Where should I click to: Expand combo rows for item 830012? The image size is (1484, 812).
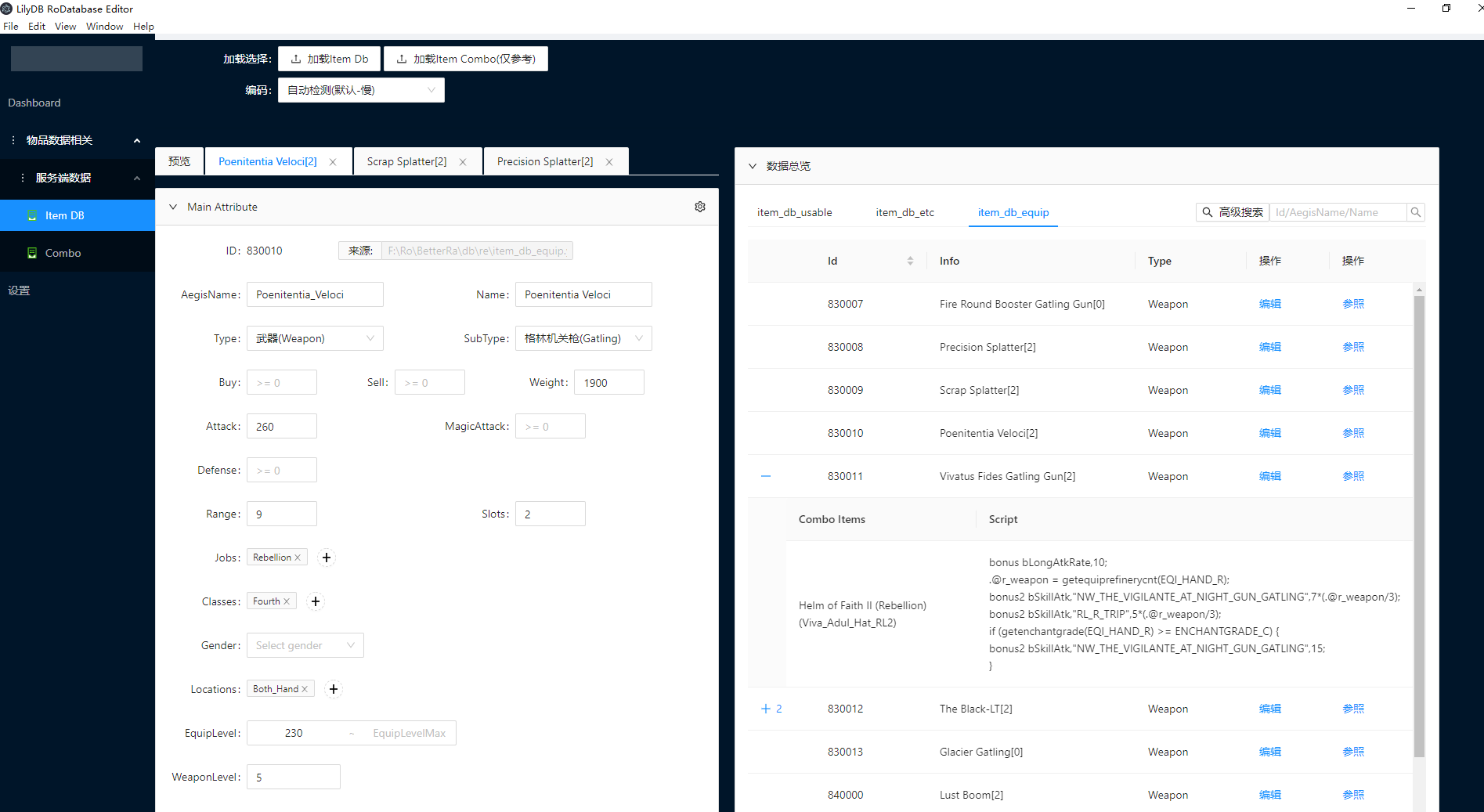tap(766, 709)
